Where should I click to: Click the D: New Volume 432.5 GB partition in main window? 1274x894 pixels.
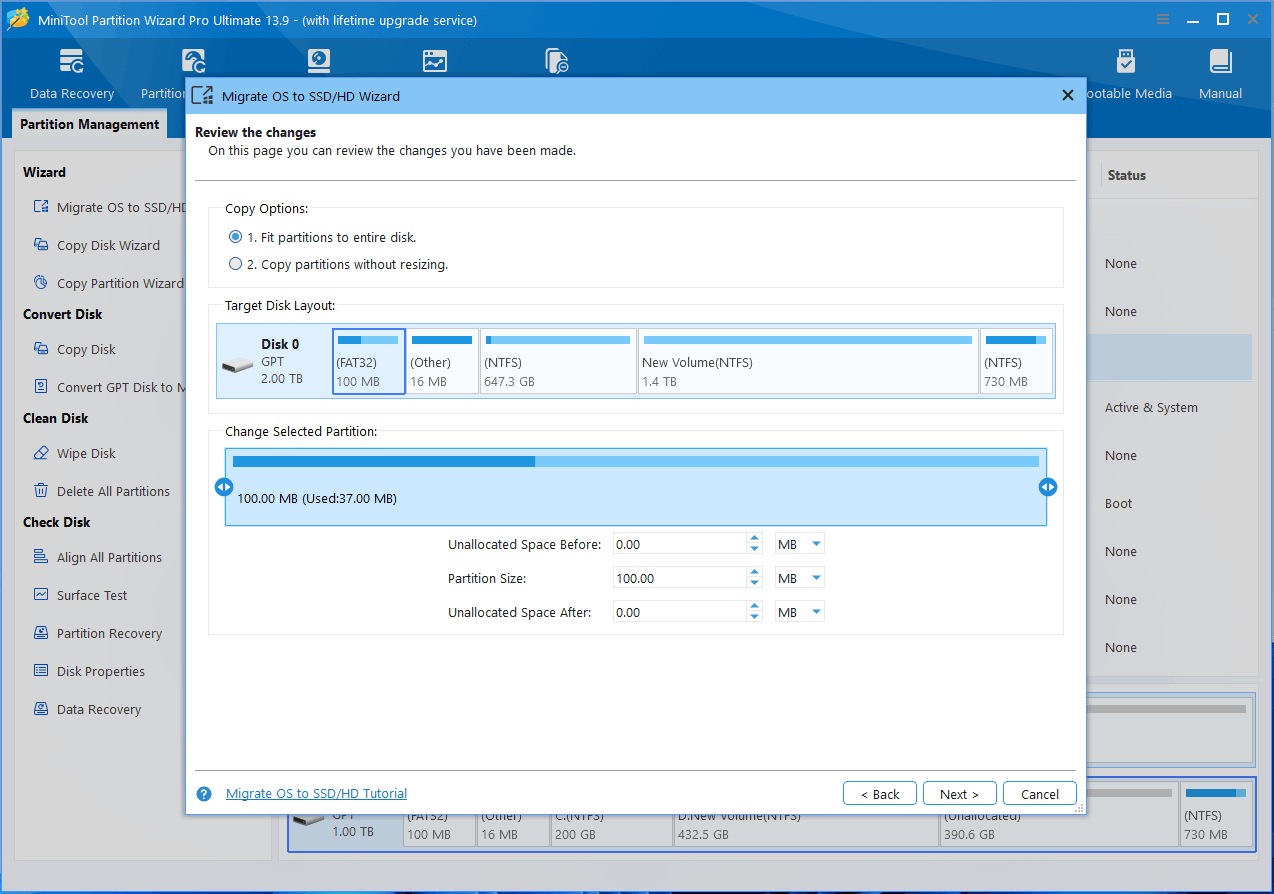coord(805,830)
